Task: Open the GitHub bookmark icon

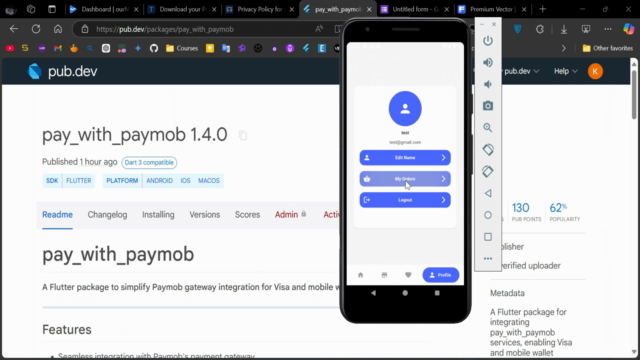Action: tap(153, 48)
